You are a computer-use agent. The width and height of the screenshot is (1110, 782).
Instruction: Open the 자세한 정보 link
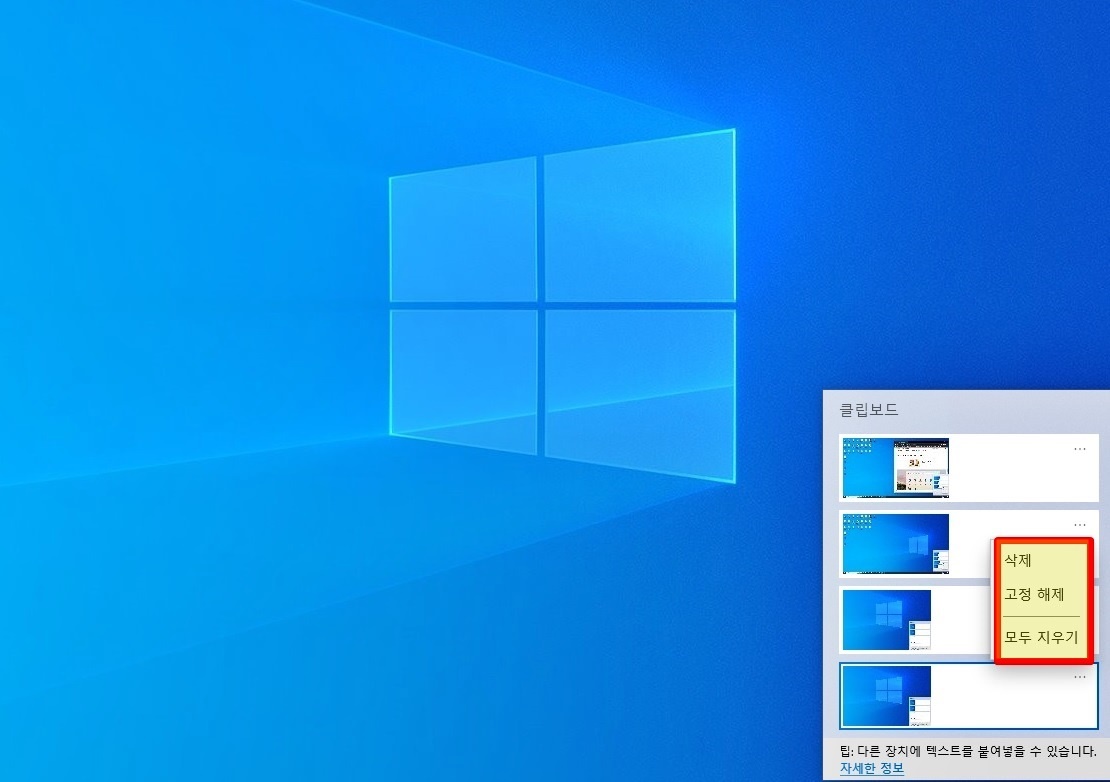coord(871,769)
